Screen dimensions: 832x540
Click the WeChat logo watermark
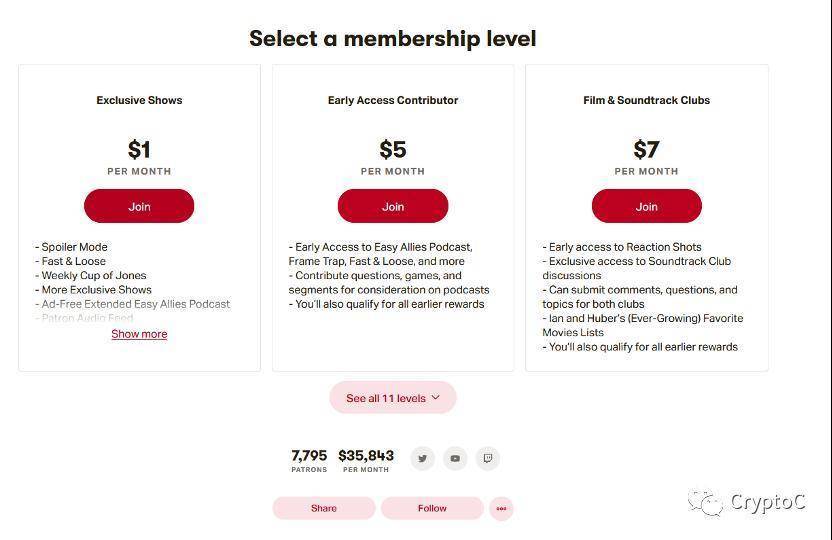[x=705, y=502]
